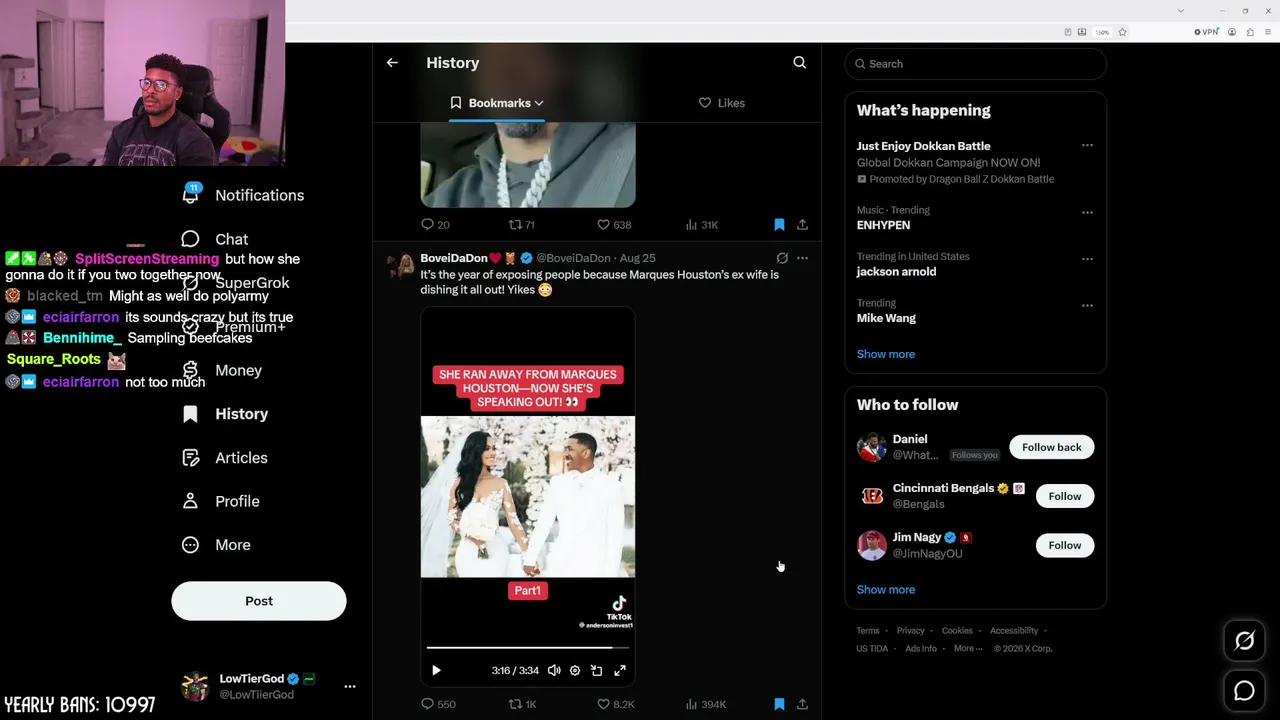This screenshot has width=1280, height=720.
Task: View analytics of the 31K views post
Action: (x=701, y=225)
